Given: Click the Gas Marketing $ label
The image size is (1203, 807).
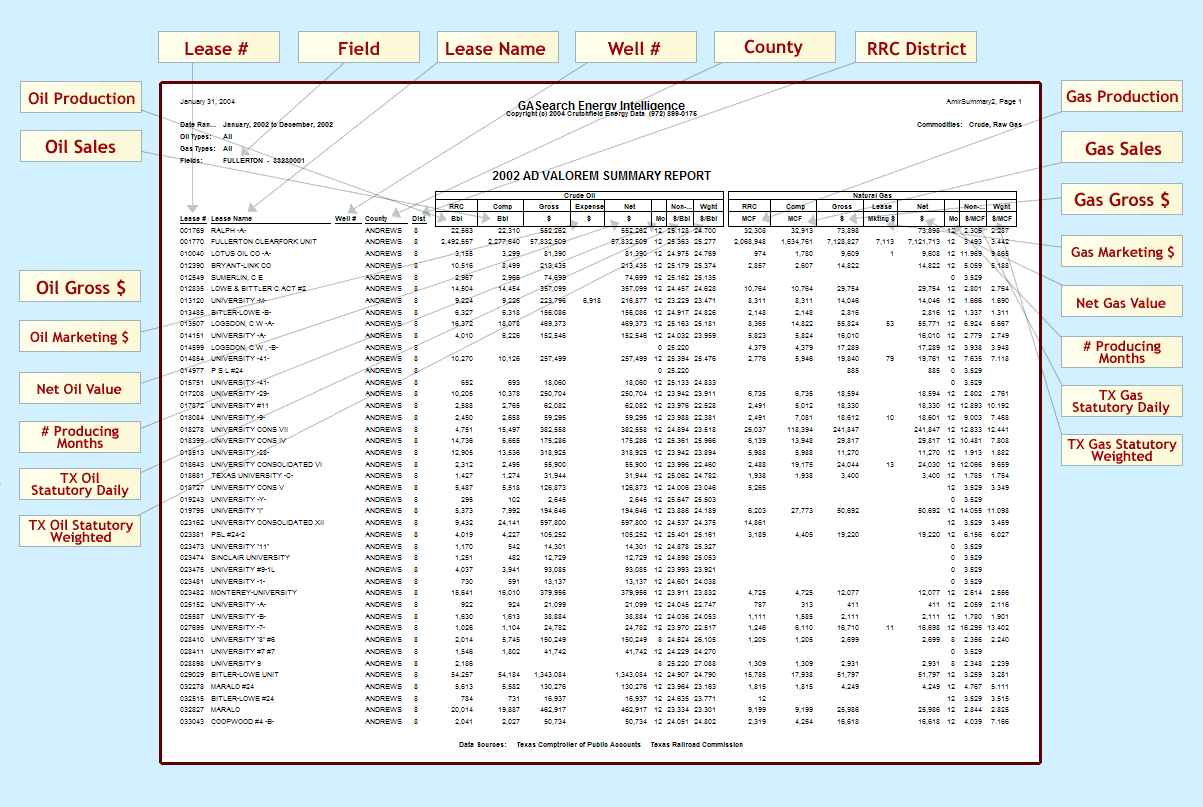Looking at the screenshot, I should 1121,251.
